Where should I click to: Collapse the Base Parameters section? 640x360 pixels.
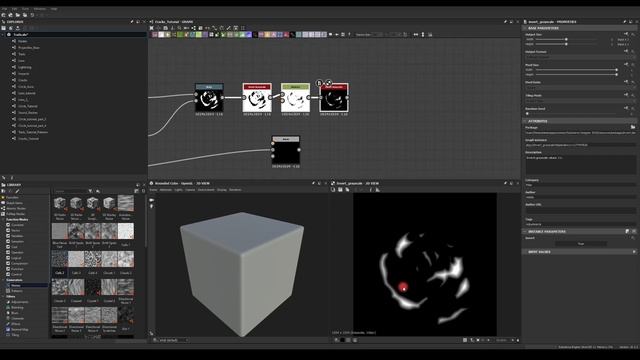[x=525, y=28]
